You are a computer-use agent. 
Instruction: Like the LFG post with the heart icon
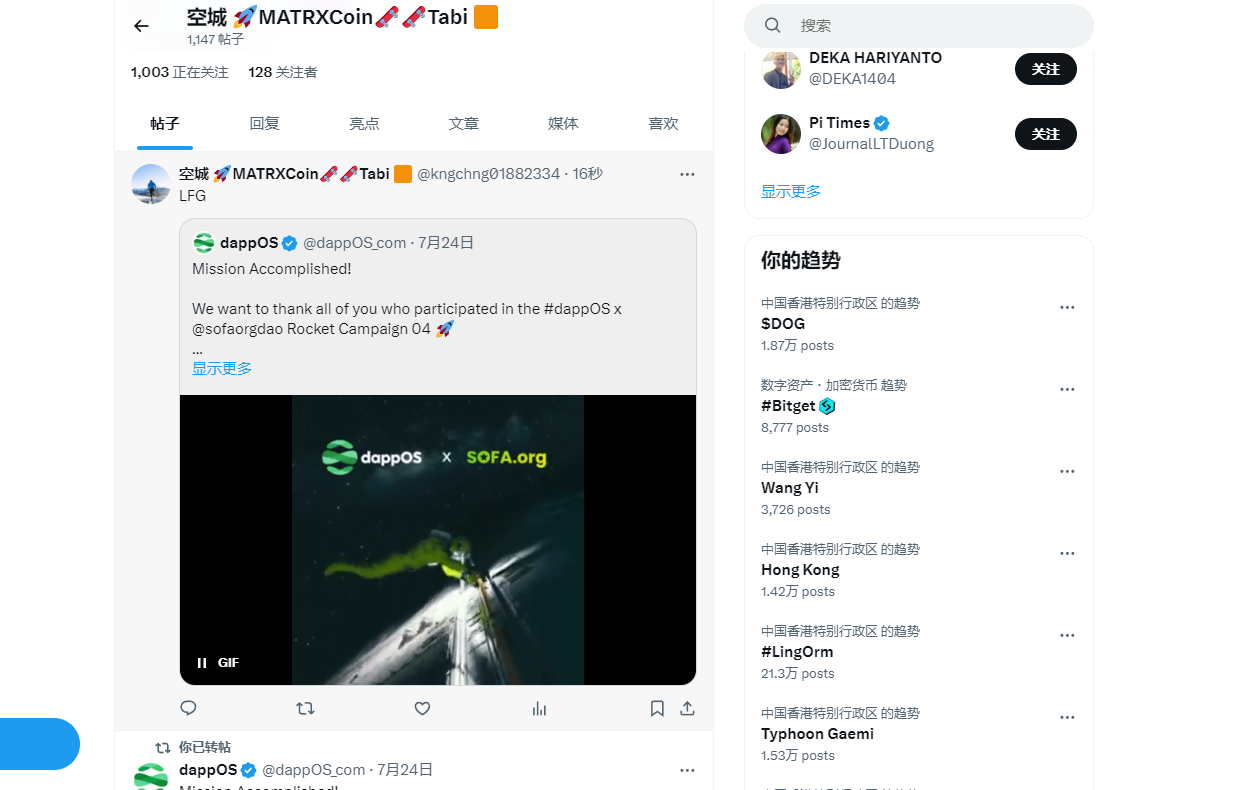(x=422, y=708)
